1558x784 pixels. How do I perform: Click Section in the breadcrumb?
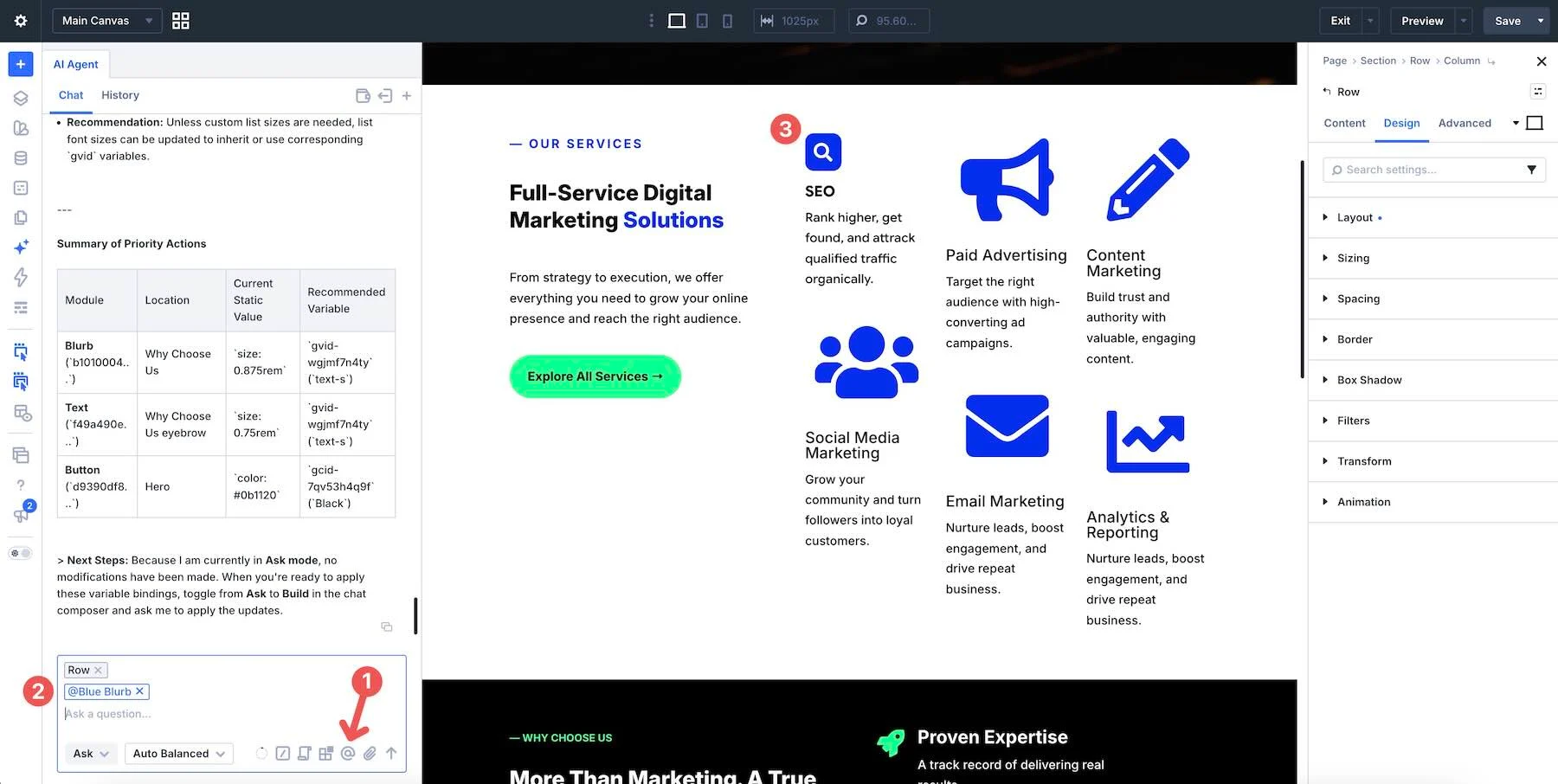click(x=1378, y=61)
